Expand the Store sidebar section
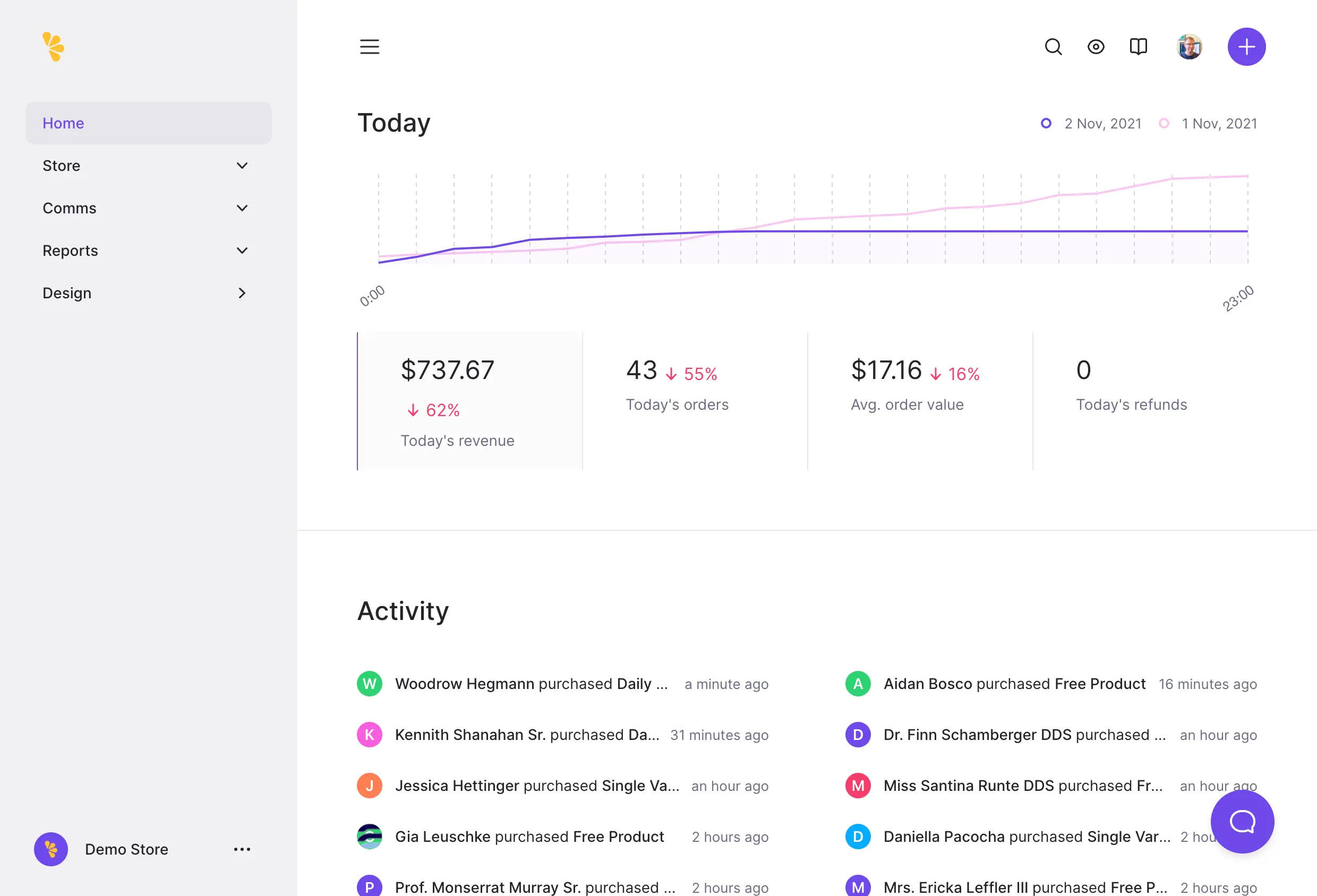This screenshot has height=896, width=1317. (x=147, y=166)
